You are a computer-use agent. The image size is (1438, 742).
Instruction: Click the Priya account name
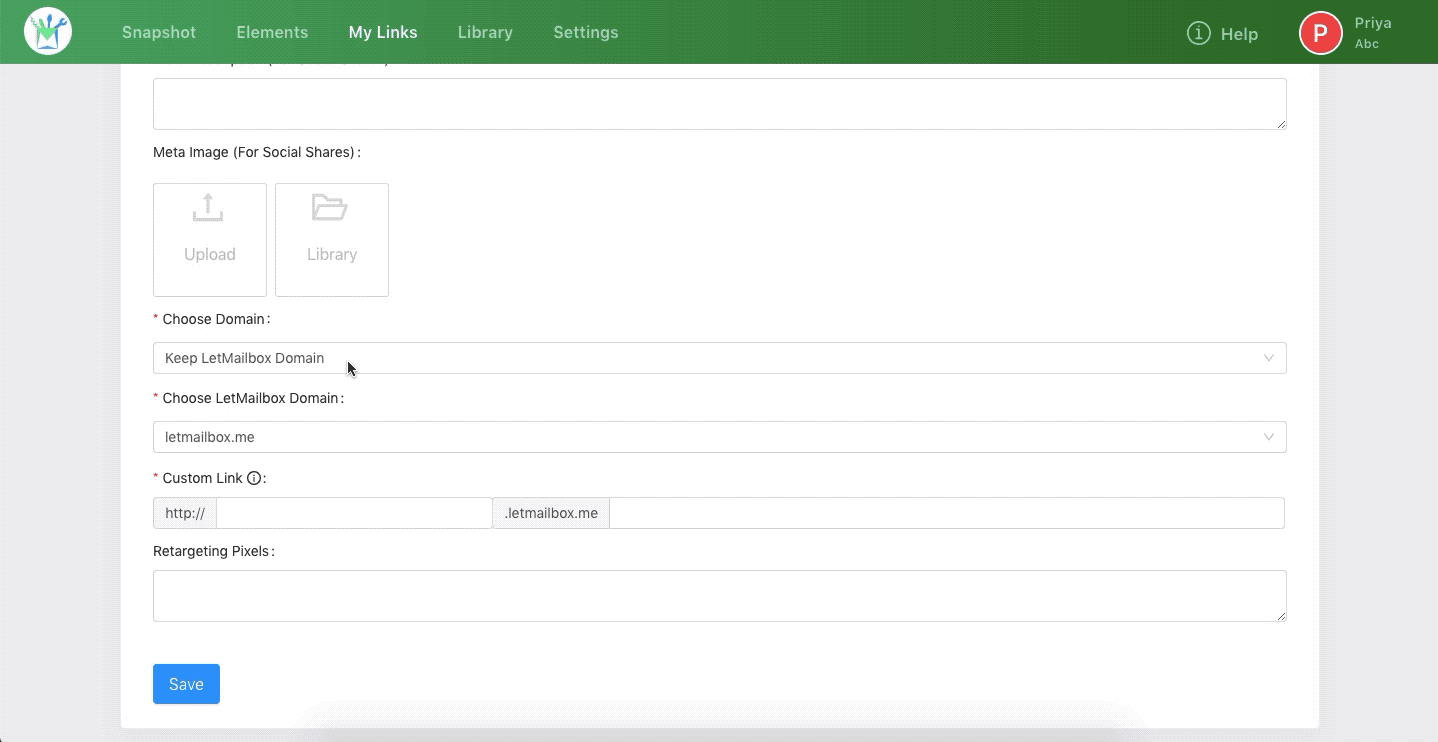1373,23
